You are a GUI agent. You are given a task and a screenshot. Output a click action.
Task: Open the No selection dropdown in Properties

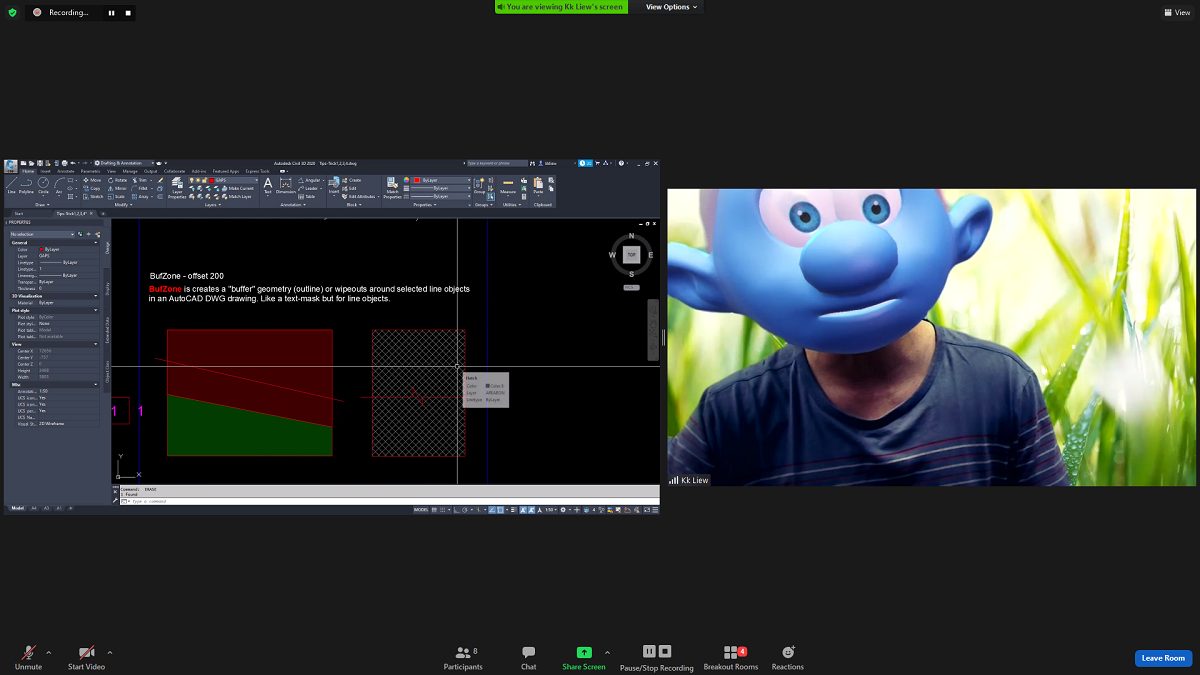click(x=41, y=234)
